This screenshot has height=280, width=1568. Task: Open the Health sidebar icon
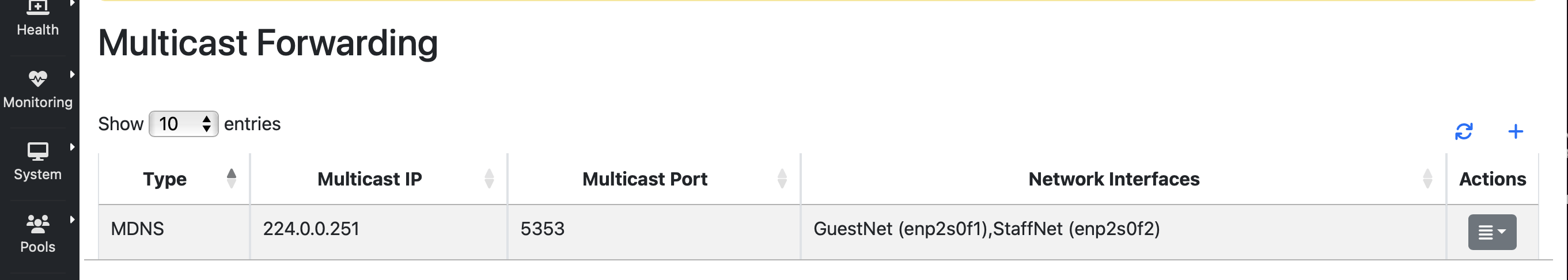coord(38,7)
